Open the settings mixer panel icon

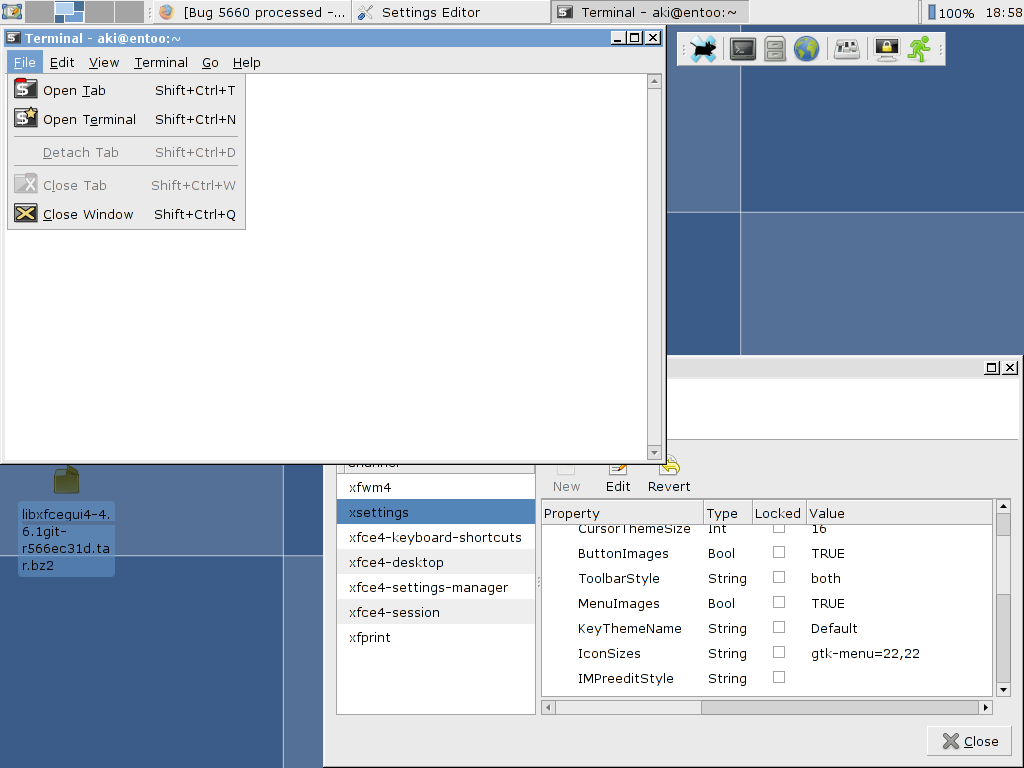(x=848, y=49)
